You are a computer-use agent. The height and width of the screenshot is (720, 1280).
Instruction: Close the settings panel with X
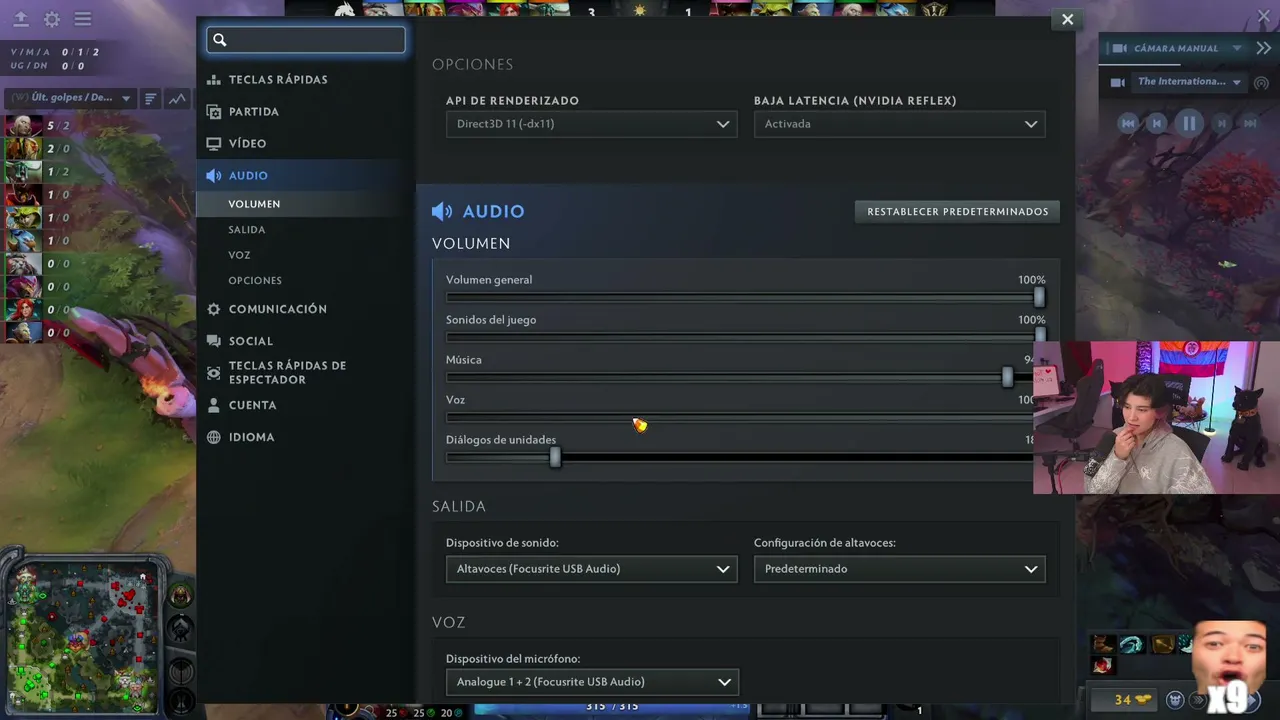click(x=1067, y=19)
